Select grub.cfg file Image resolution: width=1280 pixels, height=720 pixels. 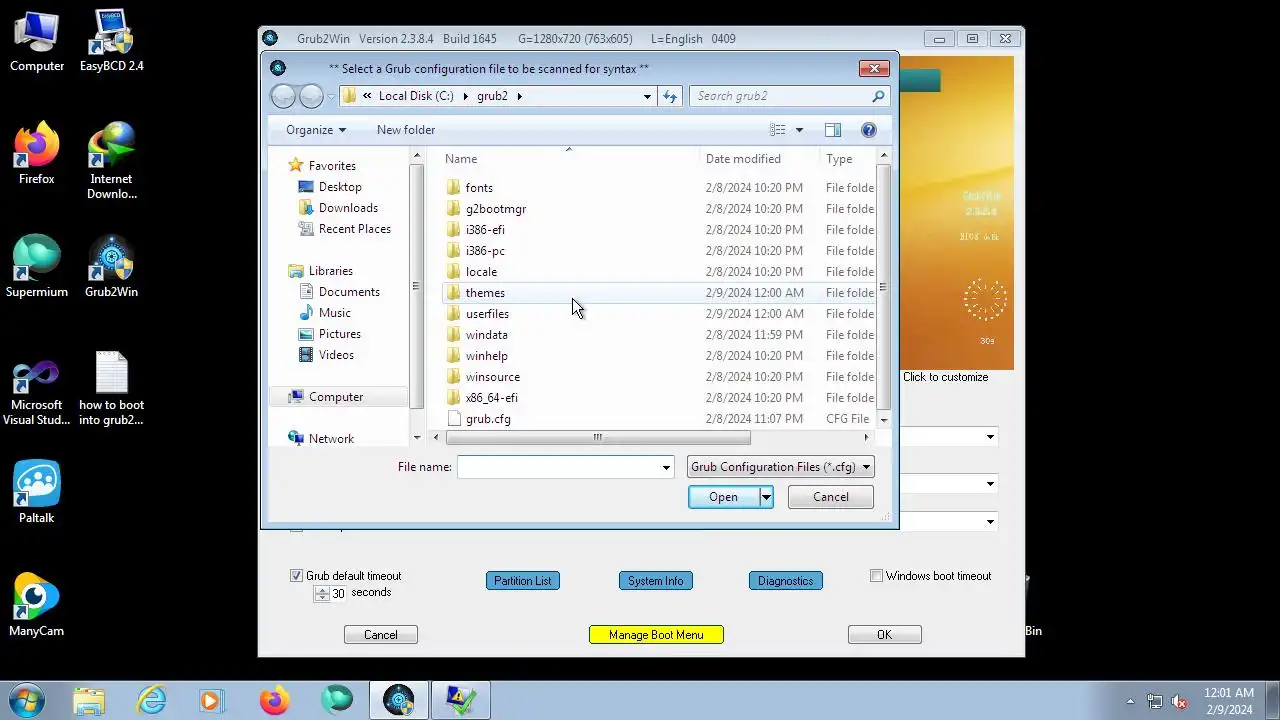coord(488,419)
